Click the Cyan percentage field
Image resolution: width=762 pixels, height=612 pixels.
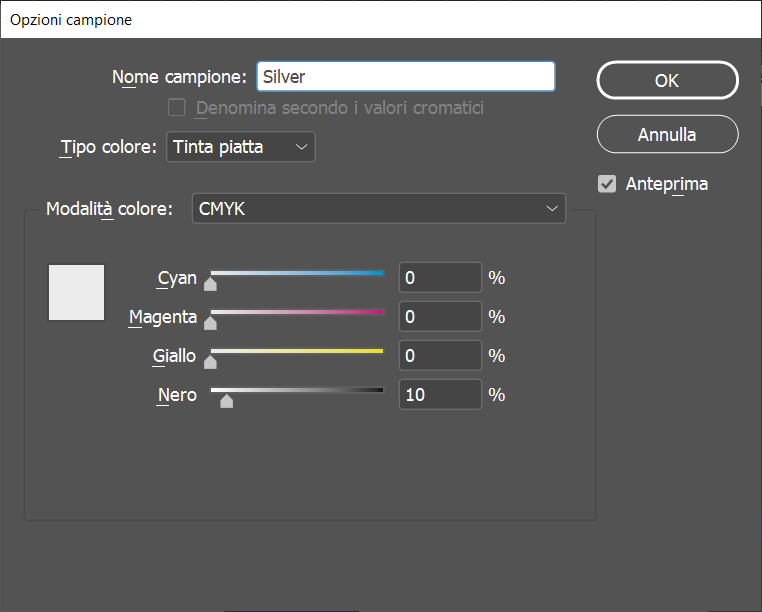(x=440, y=278)
